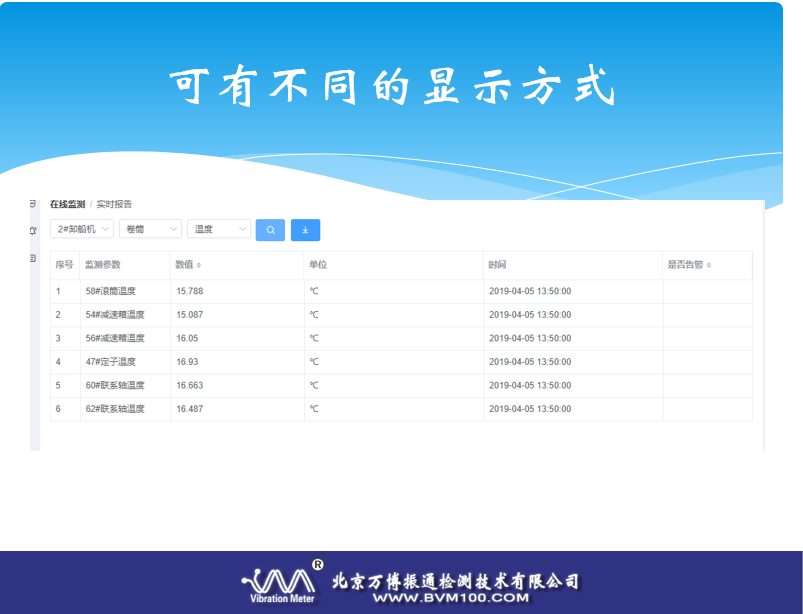
Task: Click the blue download icon button
Action: (305, 230)
